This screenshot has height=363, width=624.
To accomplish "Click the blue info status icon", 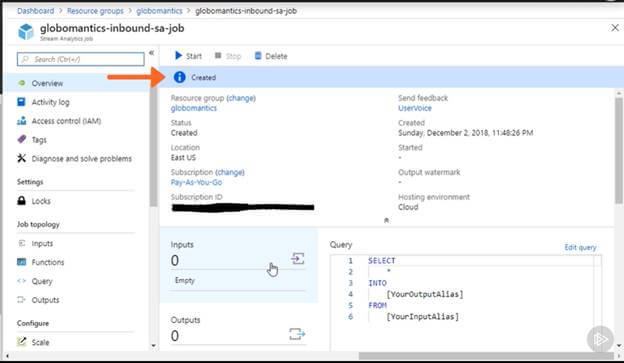I will tap(179, 77).
